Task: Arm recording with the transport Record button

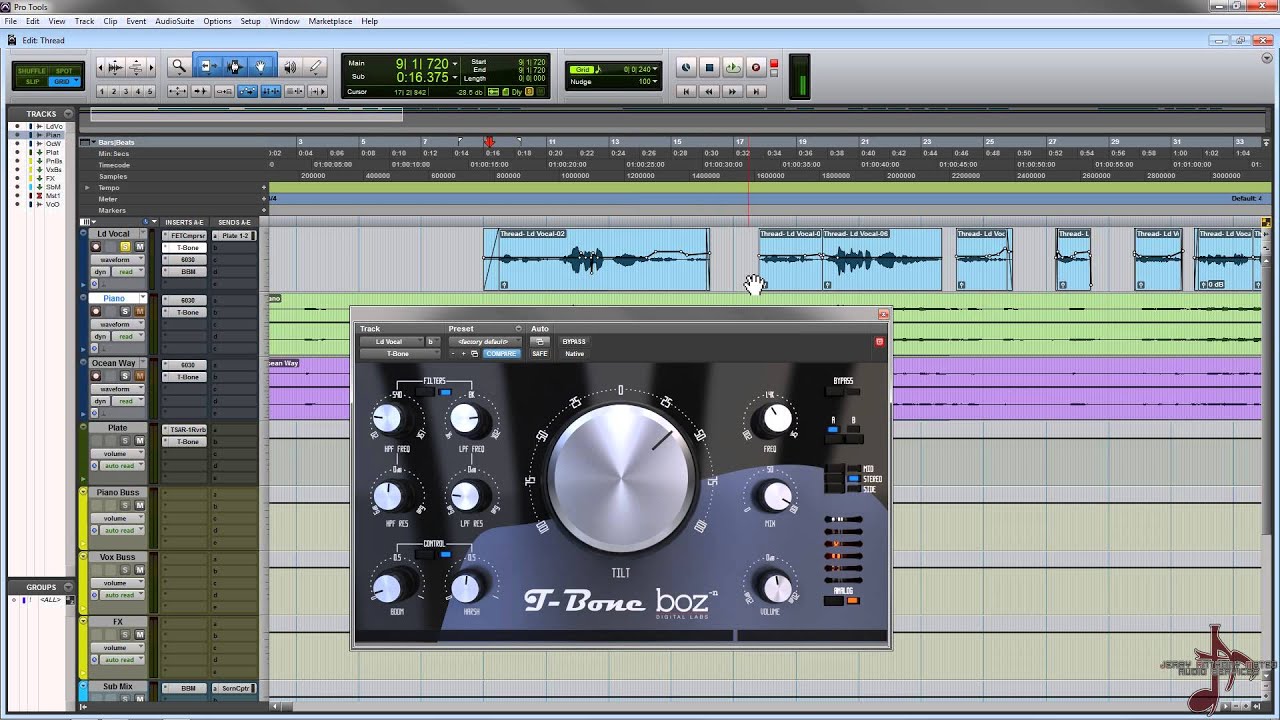Action: (756, 68)
